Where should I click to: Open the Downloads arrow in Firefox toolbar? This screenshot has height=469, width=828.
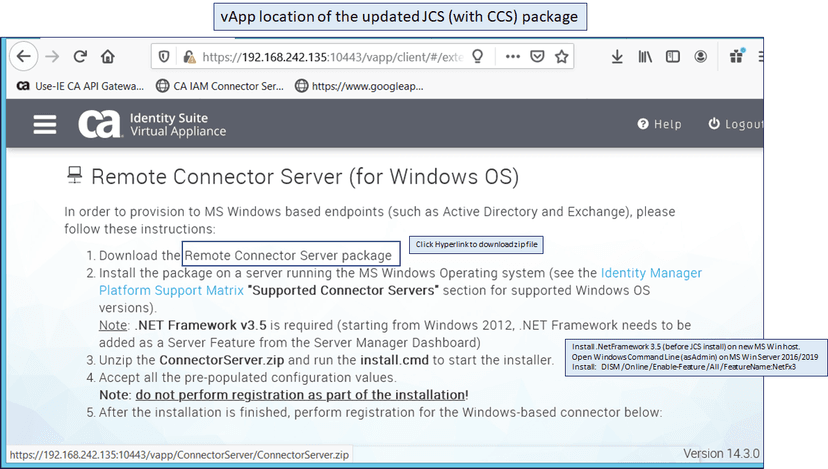[617, 56]
